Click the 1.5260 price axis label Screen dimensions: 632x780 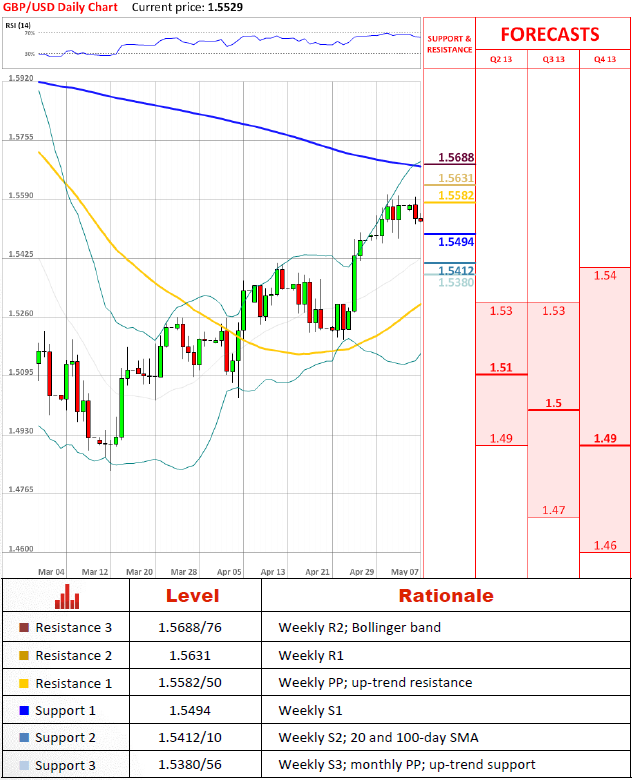point(21,313)
